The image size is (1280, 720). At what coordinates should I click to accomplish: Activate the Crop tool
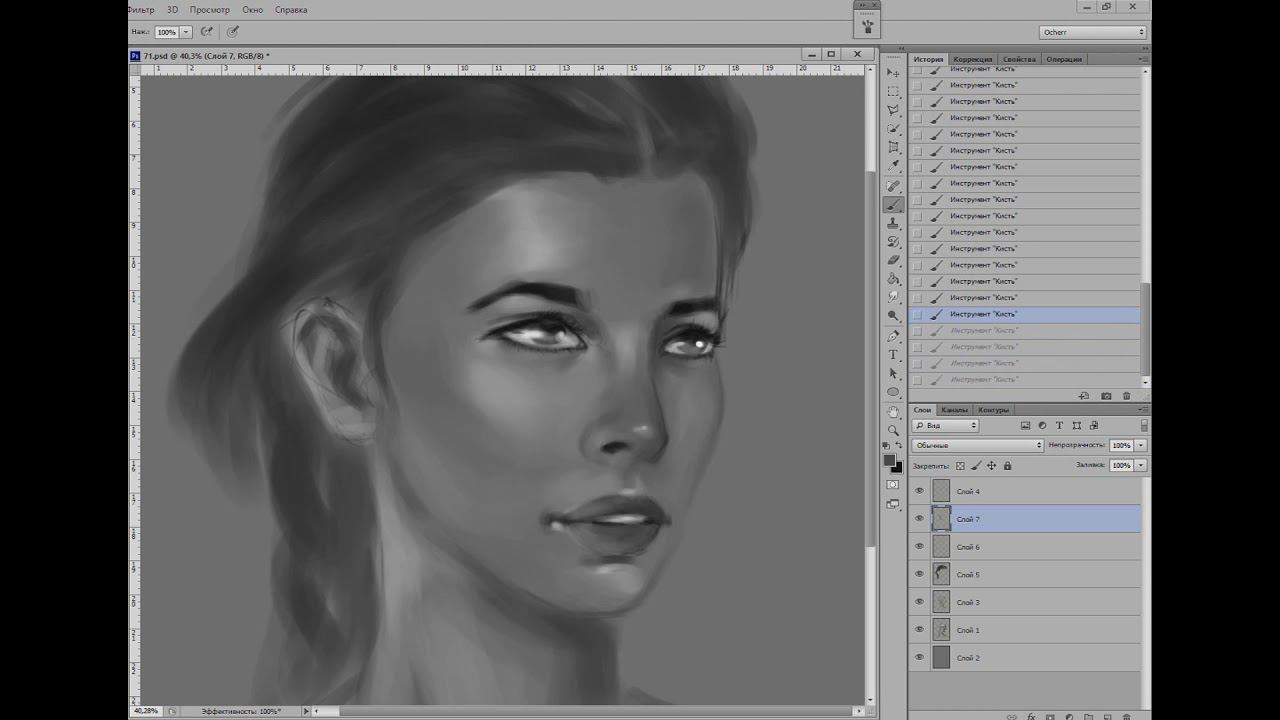tap(893, 147)
